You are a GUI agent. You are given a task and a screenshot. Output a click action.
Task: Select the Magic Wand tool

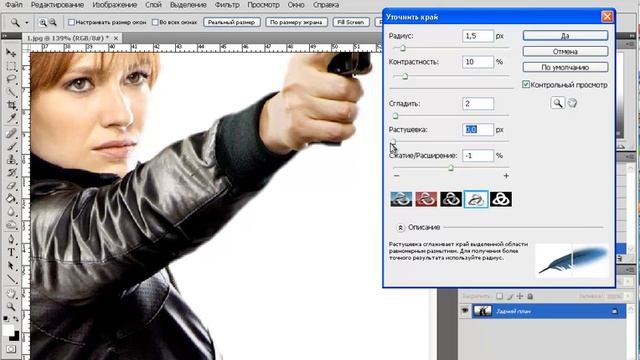coord(11,92)
